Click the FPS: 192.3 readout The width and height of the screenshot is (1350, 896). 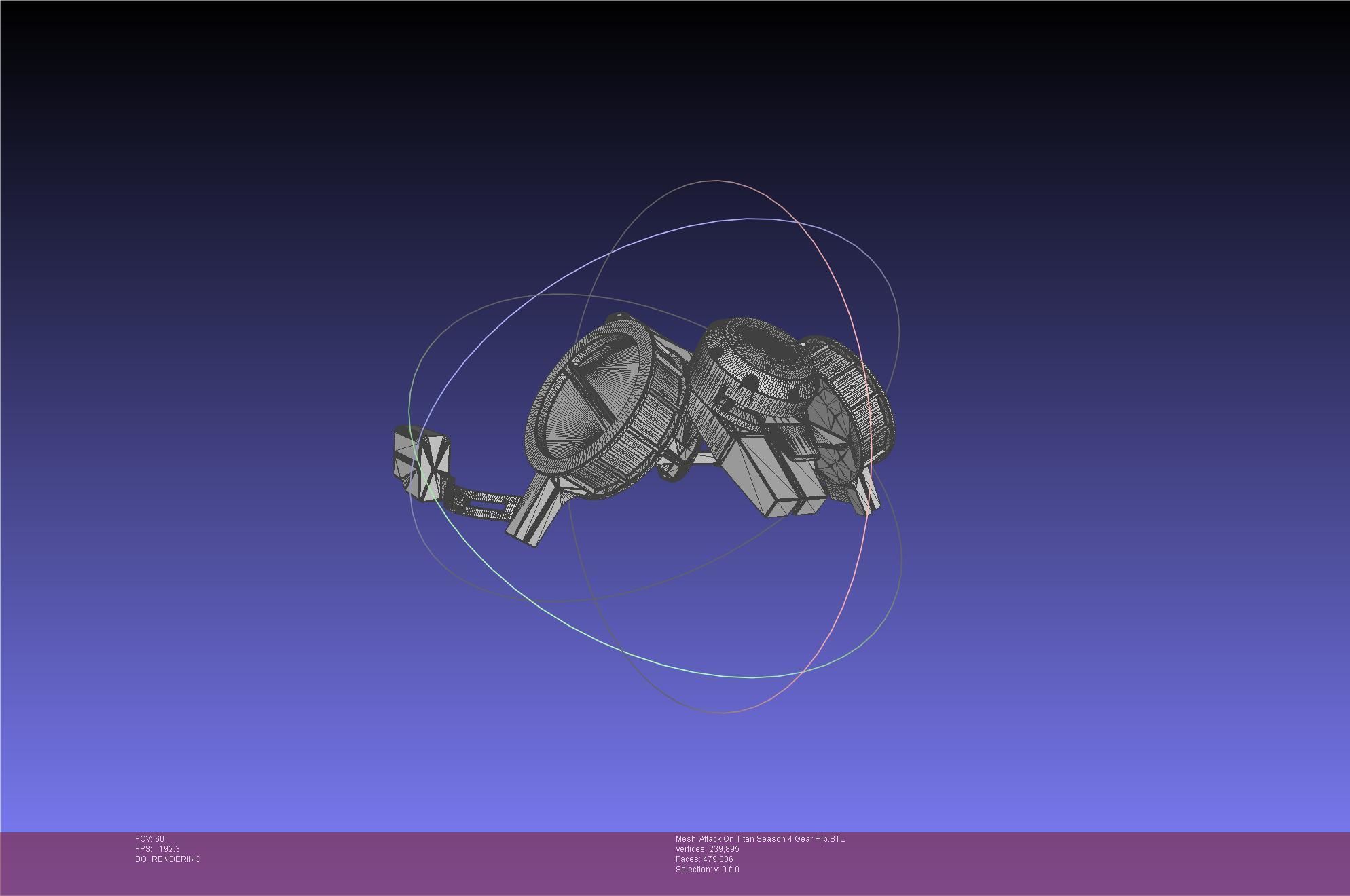point(158,849)
